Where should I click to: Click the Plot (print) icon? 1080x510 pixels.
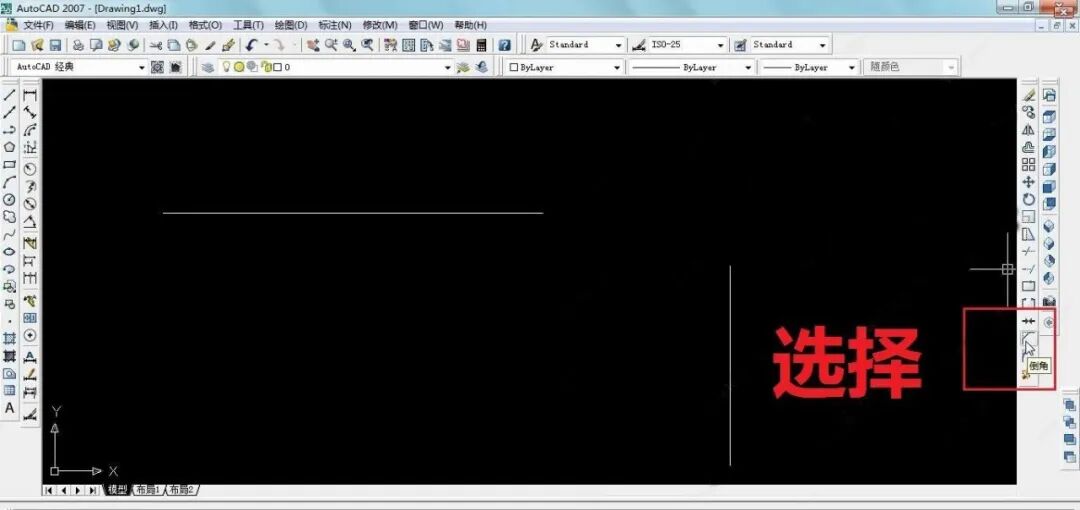click(x=79, y=45)
